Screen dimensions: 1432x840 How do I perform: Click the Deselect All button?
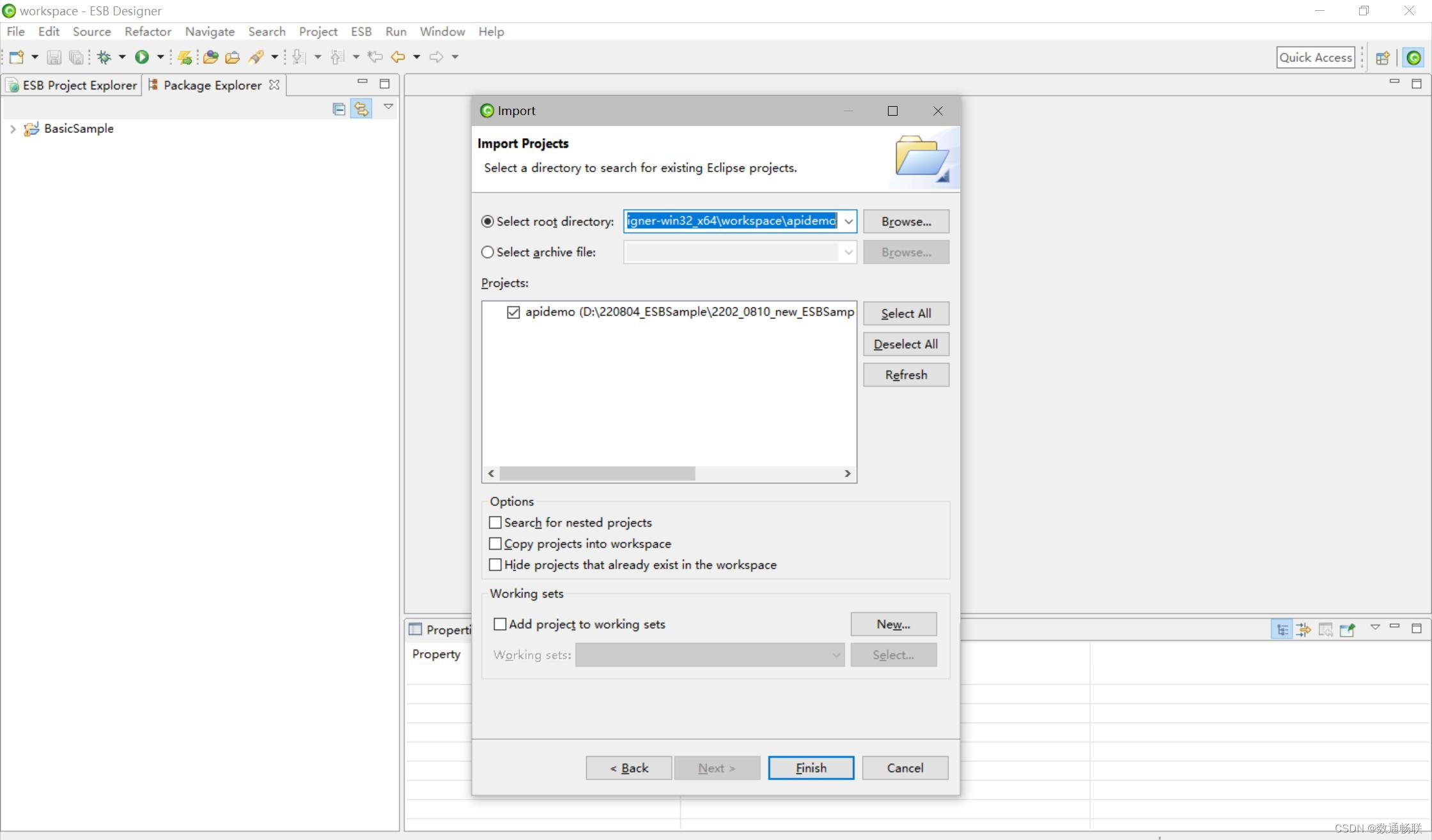(x=905, y=344)
